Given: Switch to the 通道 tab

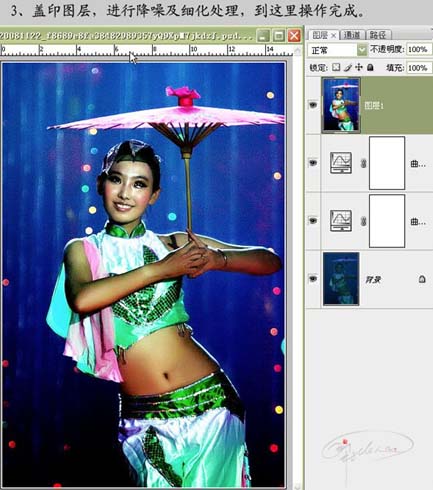Looking at the screenshot, I should pyautogui.click(x=352, y=35).
